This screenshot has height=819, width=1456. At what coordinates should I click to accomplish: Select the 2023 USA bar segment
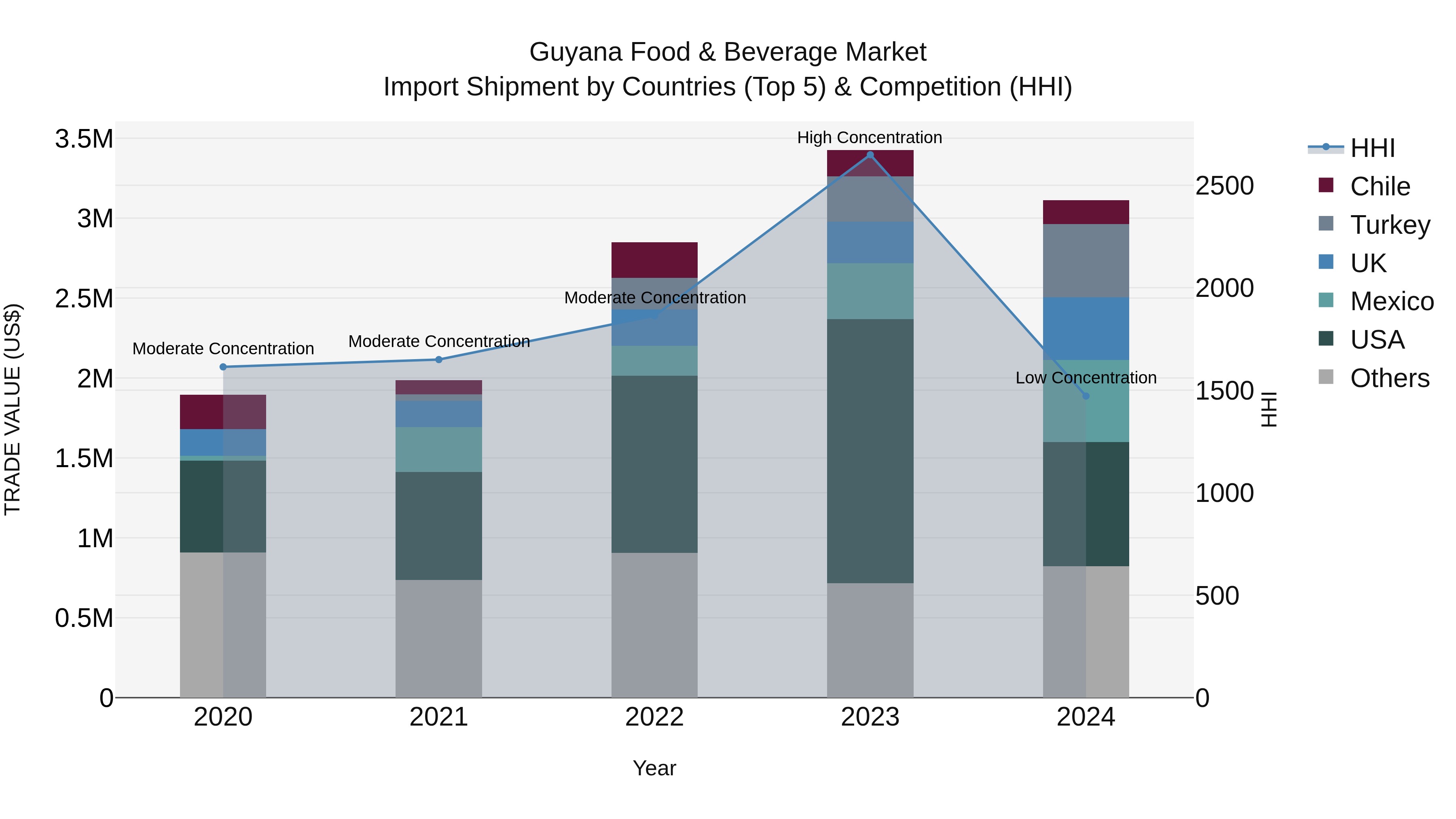click(x=870, y=451)
